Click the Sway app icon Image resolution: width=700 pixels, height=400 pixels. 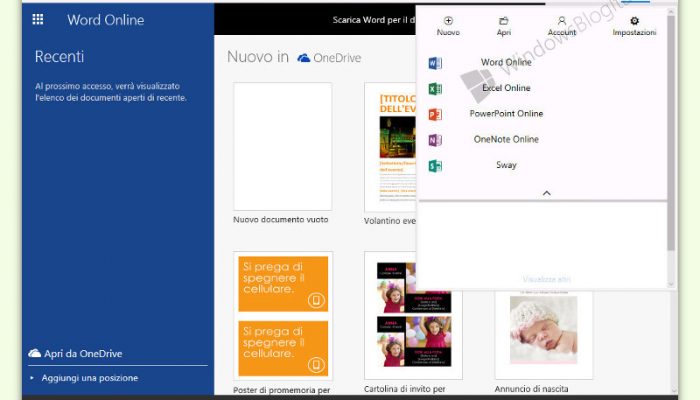pyautogui.click(x=435, y=166)
